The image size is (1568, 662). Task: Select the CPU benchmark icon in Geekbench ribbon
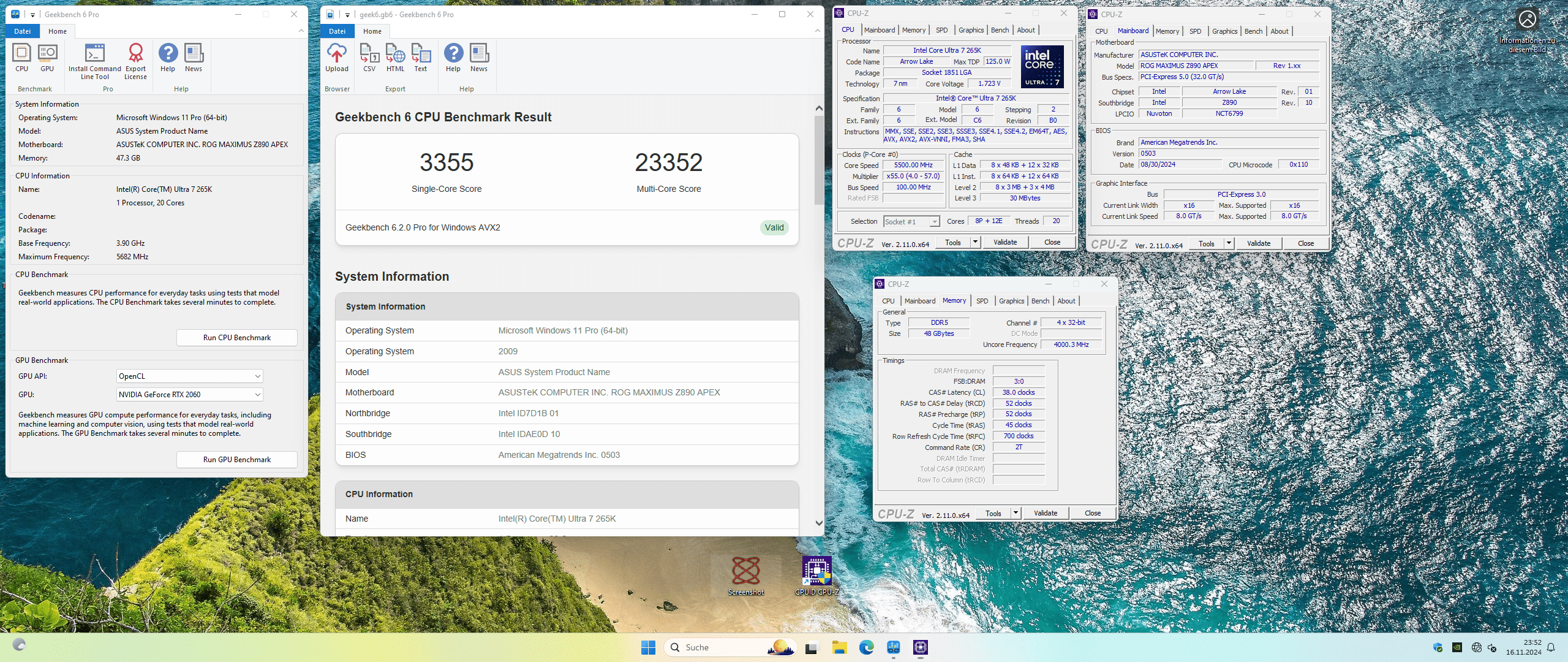pos(21,58)
